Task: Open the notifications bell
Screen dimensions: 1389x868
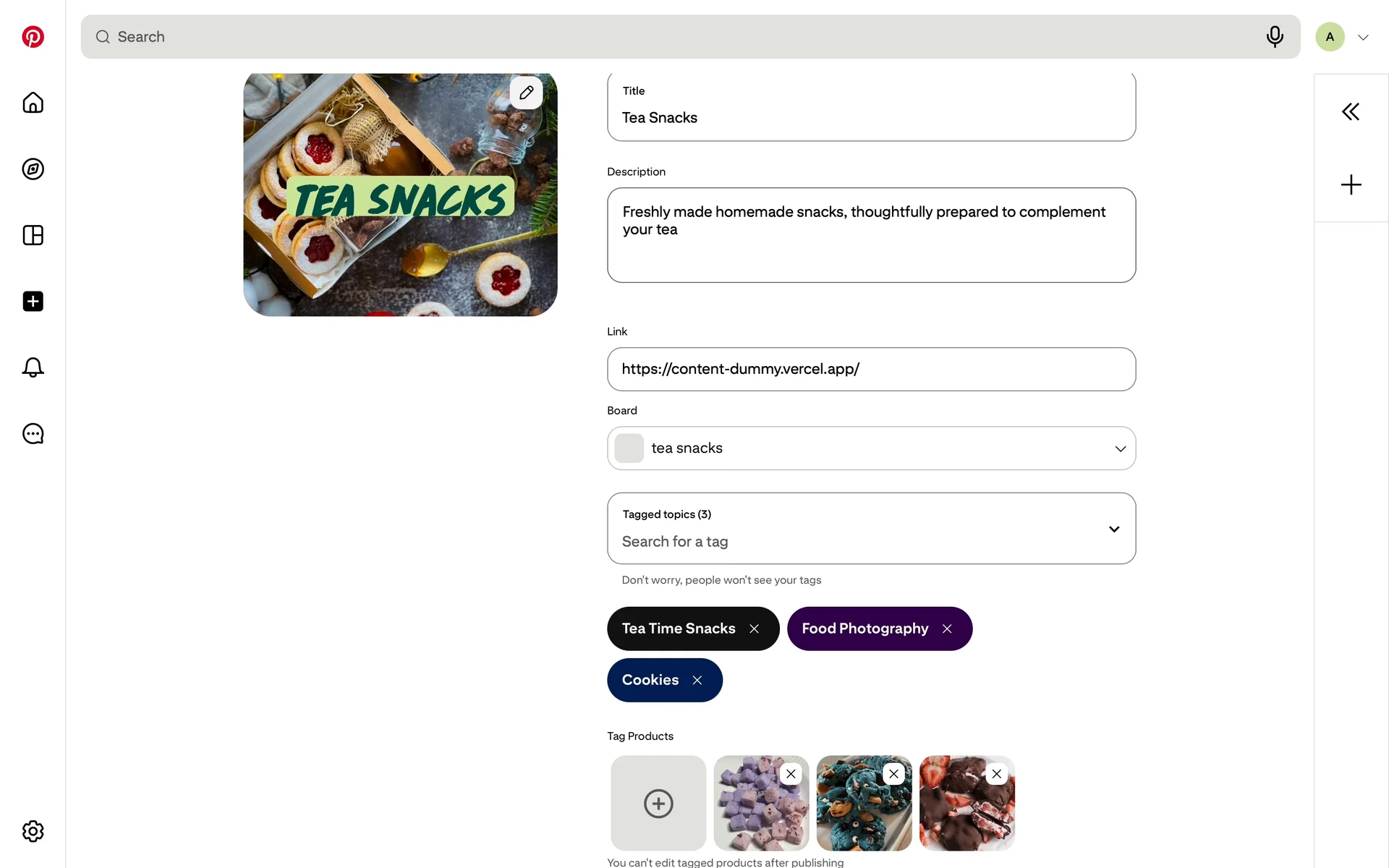Action: pos(33,367)
